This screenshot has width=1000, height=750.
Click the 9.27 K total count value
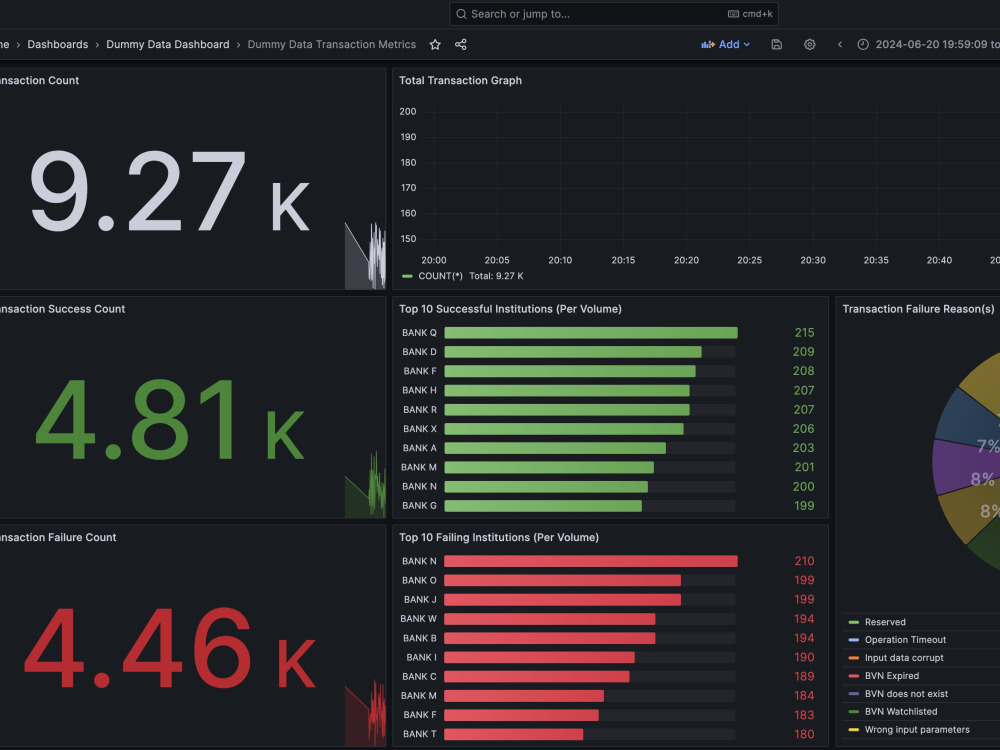[170, 191]
